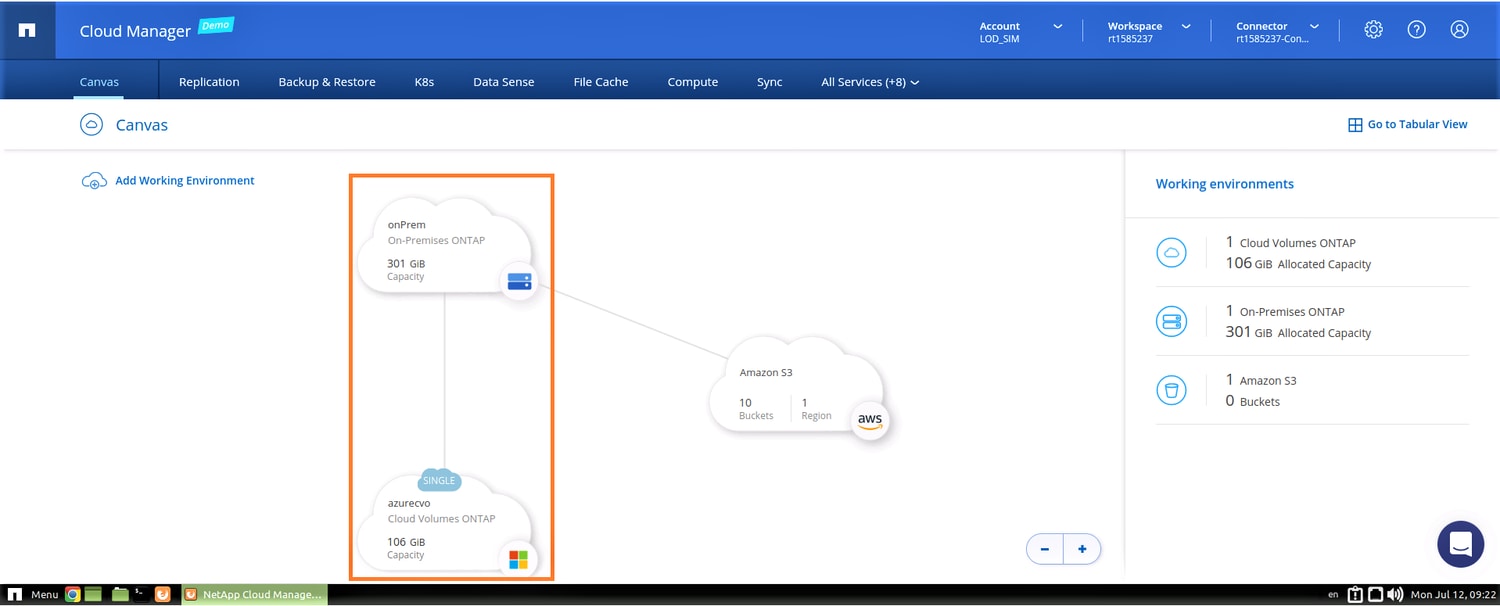Open the chat support bubble
Image resolution: width=1500 pixels, height=606 pixels.
(x=1460, y=544)
